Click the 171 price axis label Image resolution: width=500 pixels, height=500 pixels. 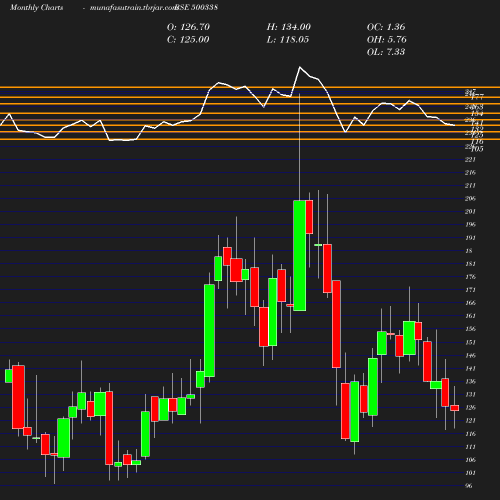pos(470,290)
